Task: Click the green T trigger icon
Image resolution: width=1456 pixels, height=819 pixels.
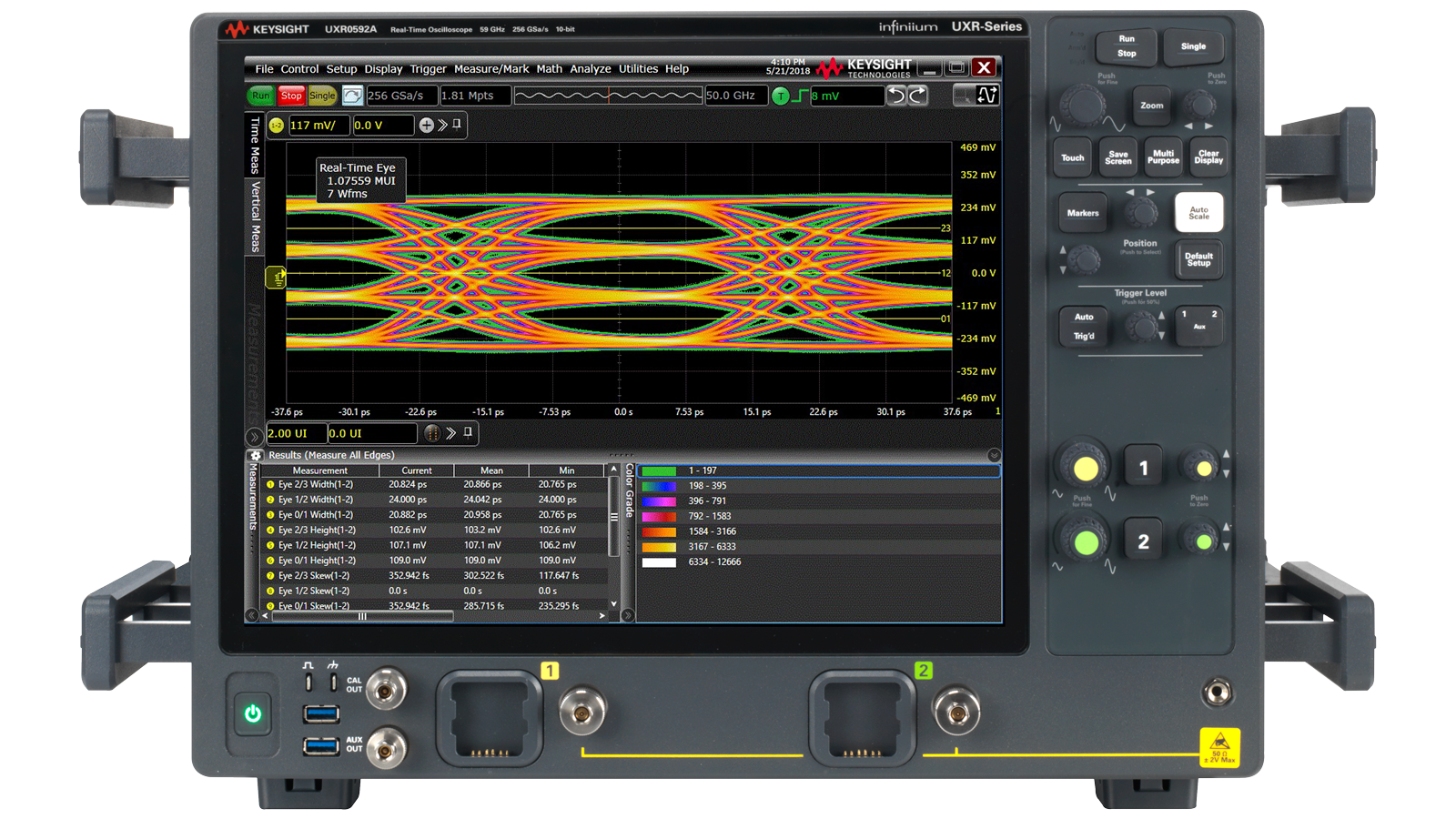Action: click(780, 96)
